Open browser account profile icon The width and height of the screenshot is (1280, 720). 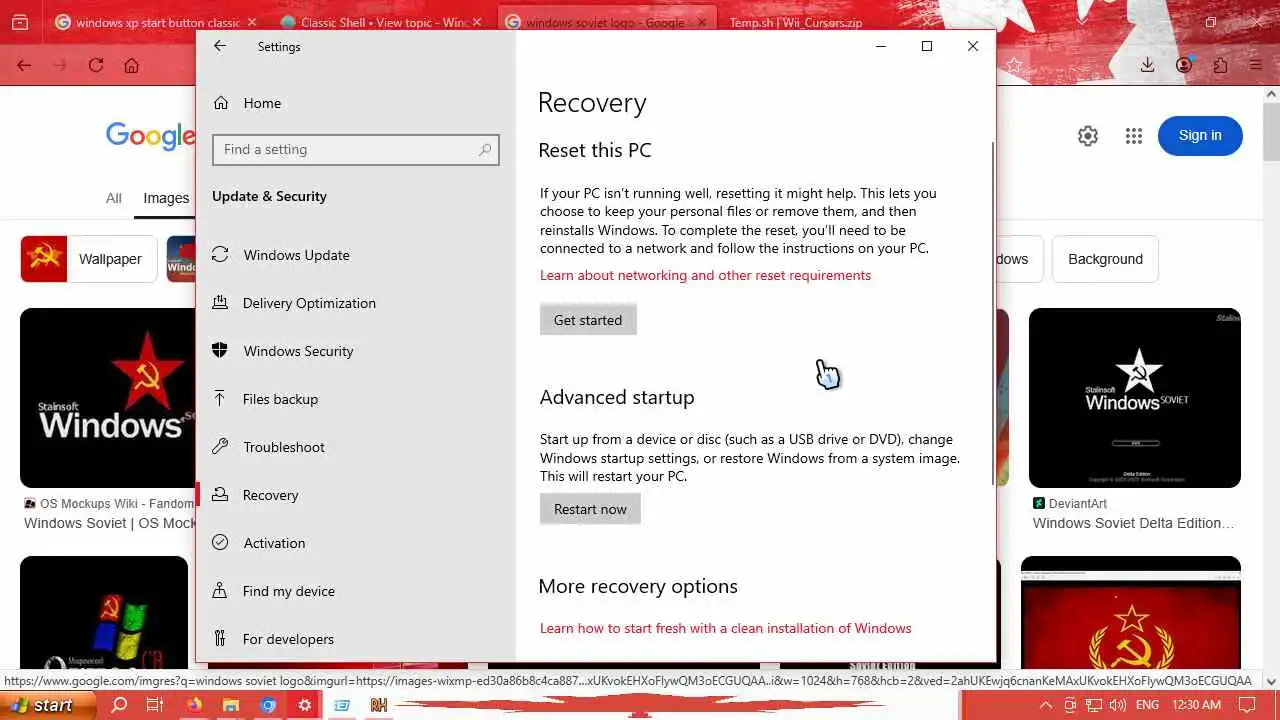(x=1184, y=65)
